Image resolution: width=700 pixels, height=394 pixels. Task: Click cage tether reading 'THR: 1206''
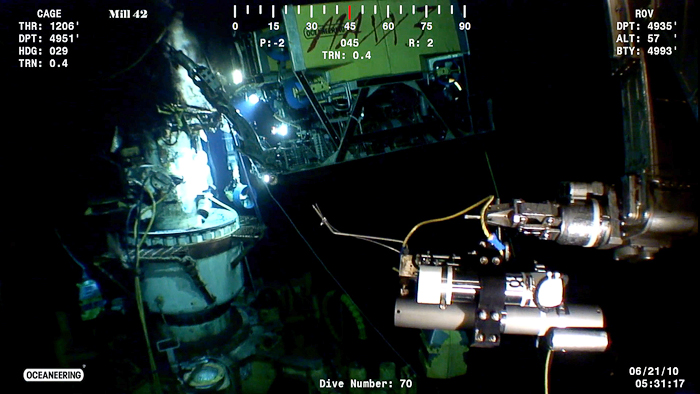click(49, 26)
